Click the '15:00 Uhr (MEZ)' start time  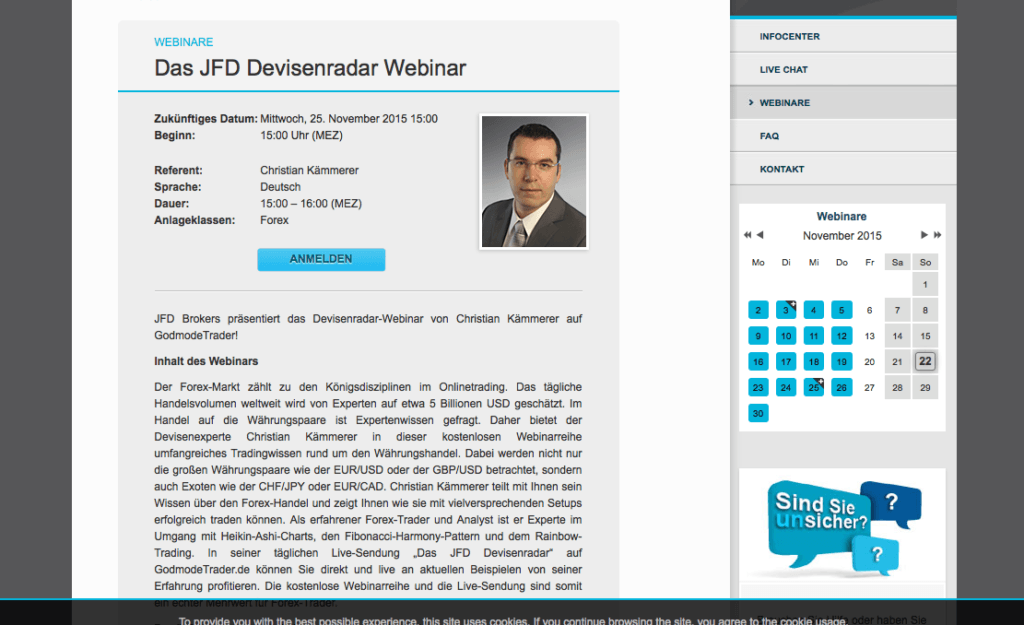pos(301,136)
